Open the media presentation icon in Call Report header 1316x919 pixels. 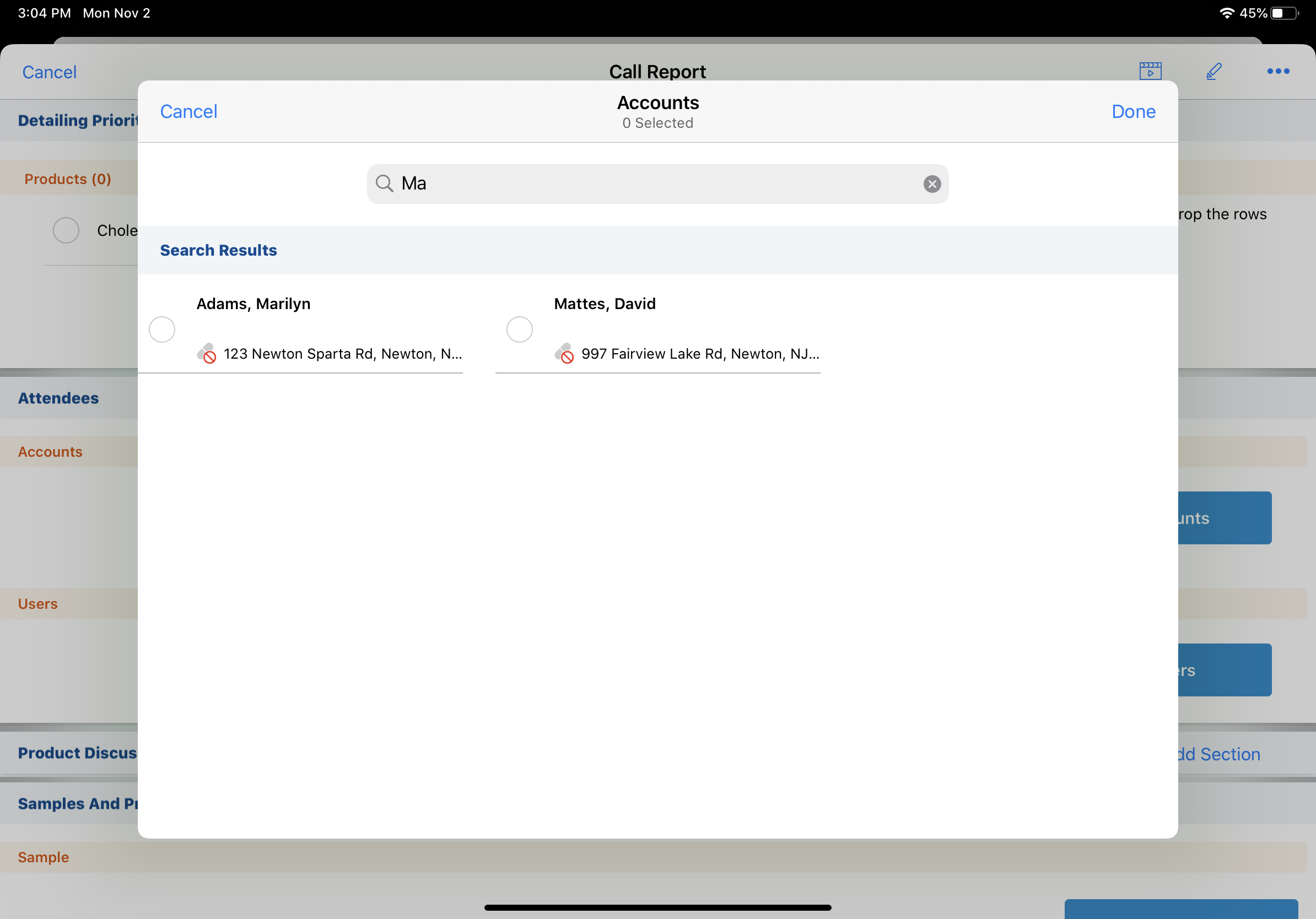(1150, 71)
